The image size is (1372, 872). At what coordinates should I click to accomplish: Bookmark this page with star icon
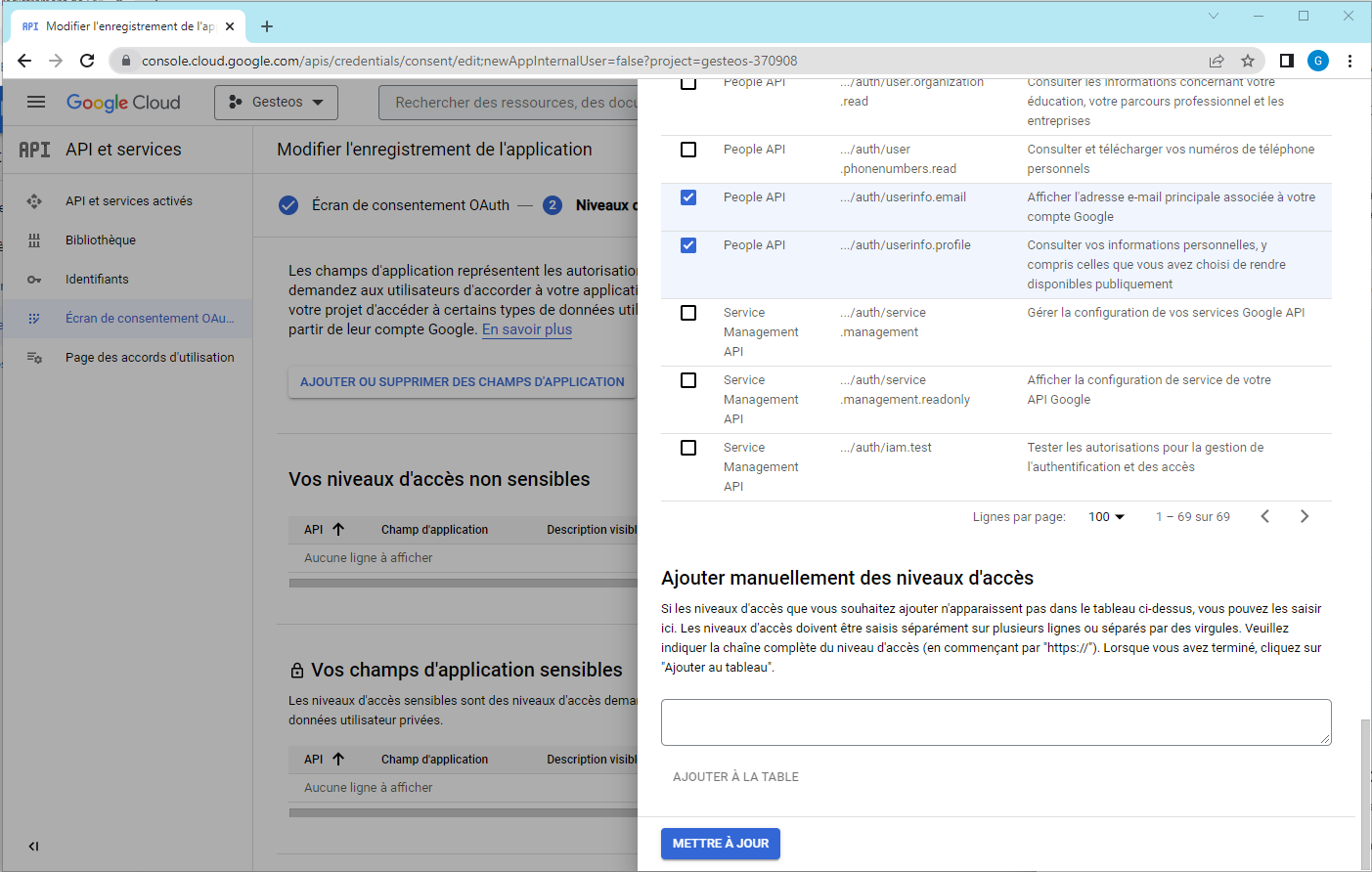[1248, 61]
